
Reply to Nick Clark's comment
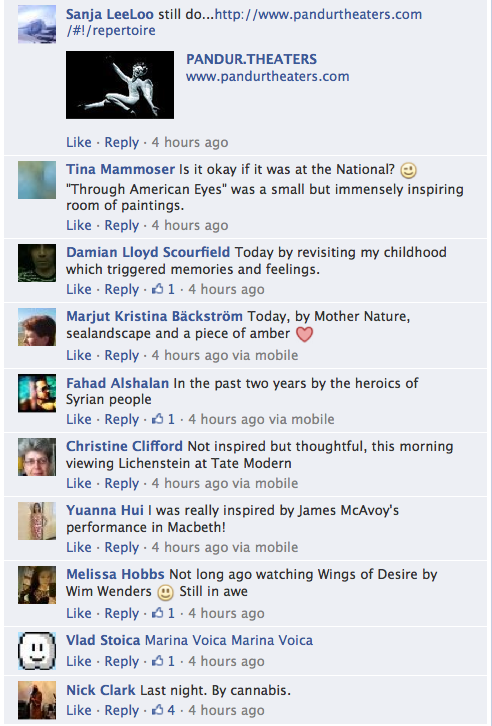coord(121,710)
